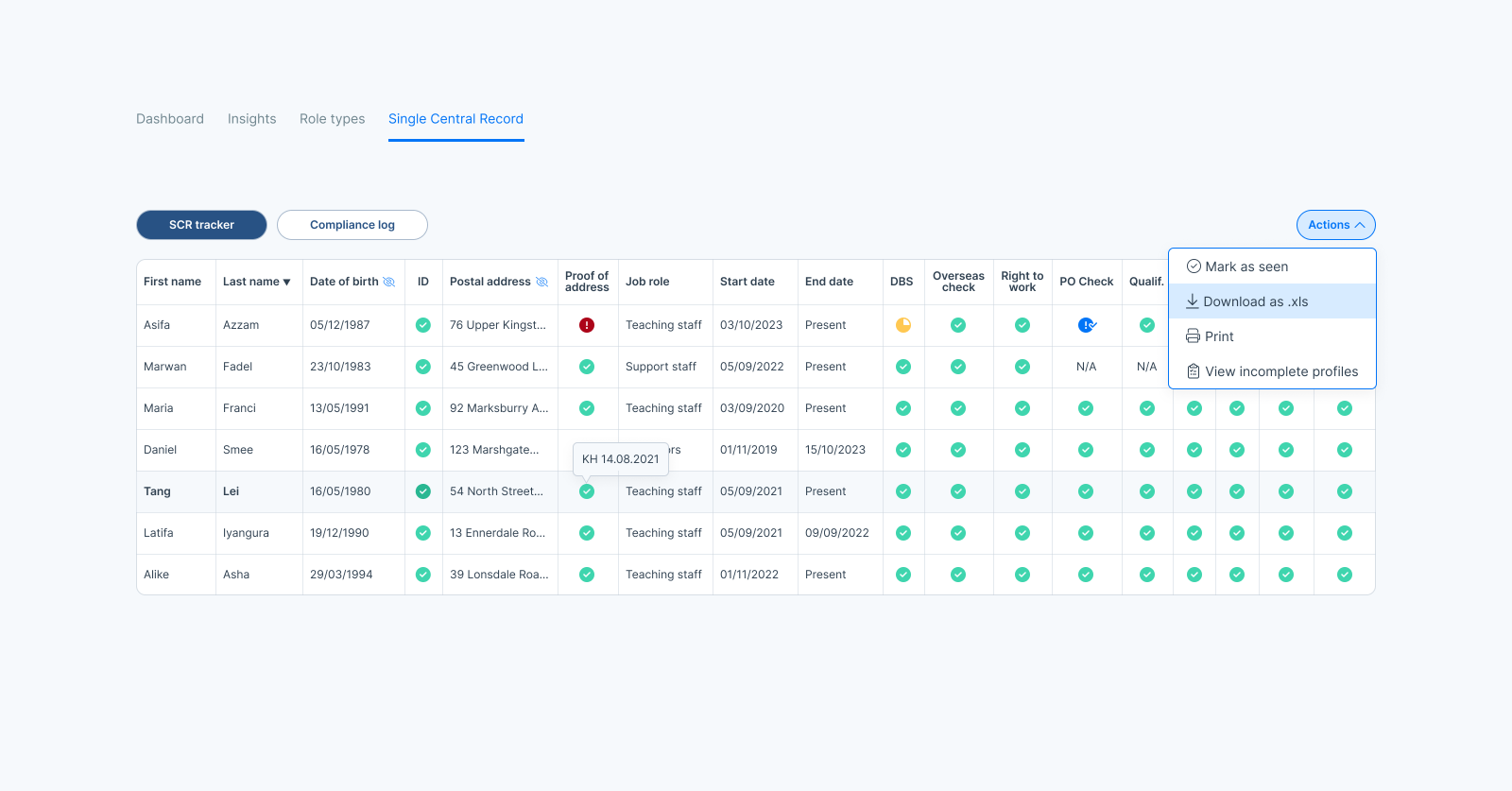Click N/A in Marwan's PO Check
The width and height of the screenshot is (1512, 791).
point(1087,367)
